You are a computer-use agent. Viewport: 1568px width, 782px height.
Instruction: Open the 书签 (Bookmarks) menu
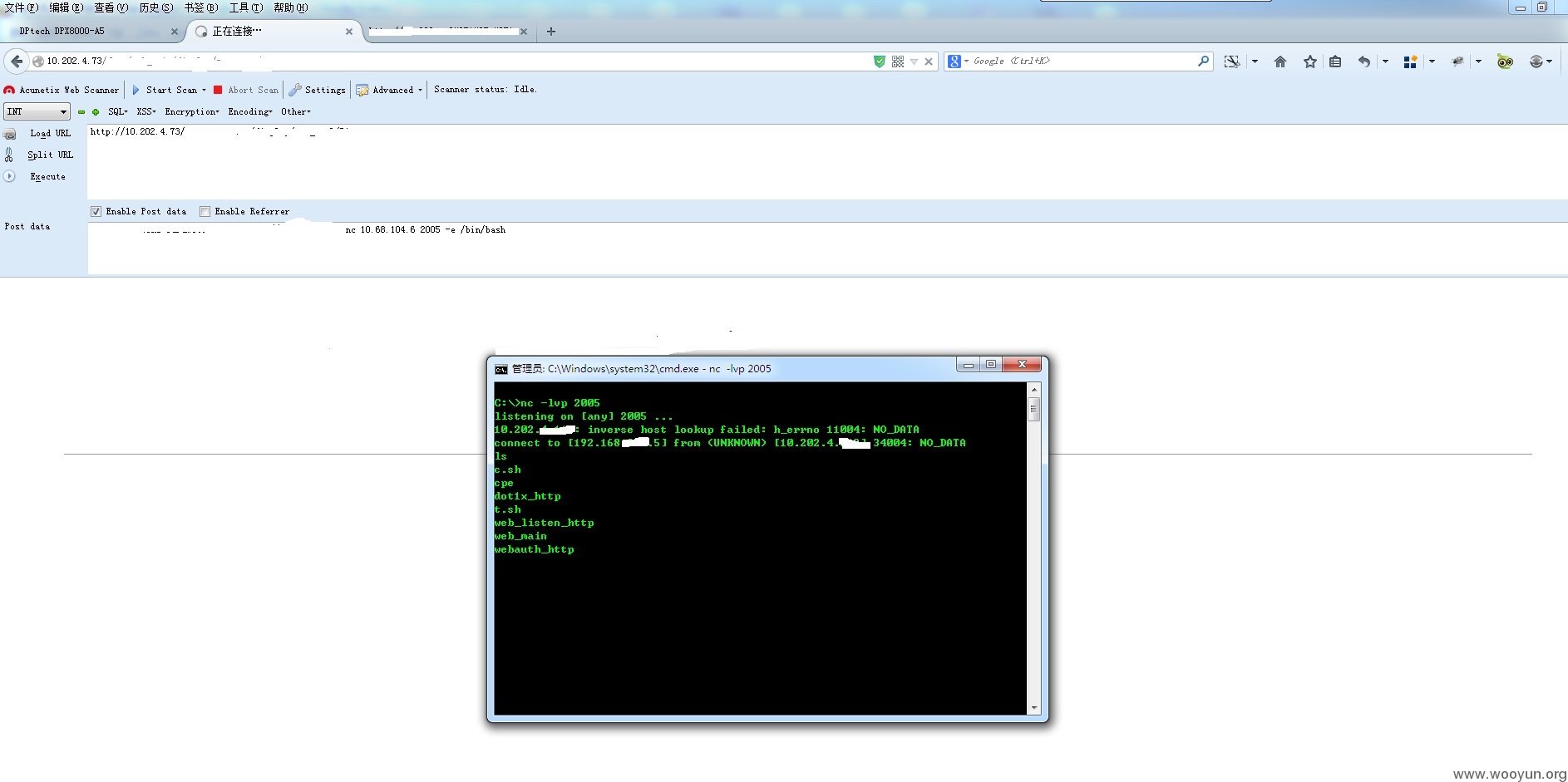(x=201, y=7)
